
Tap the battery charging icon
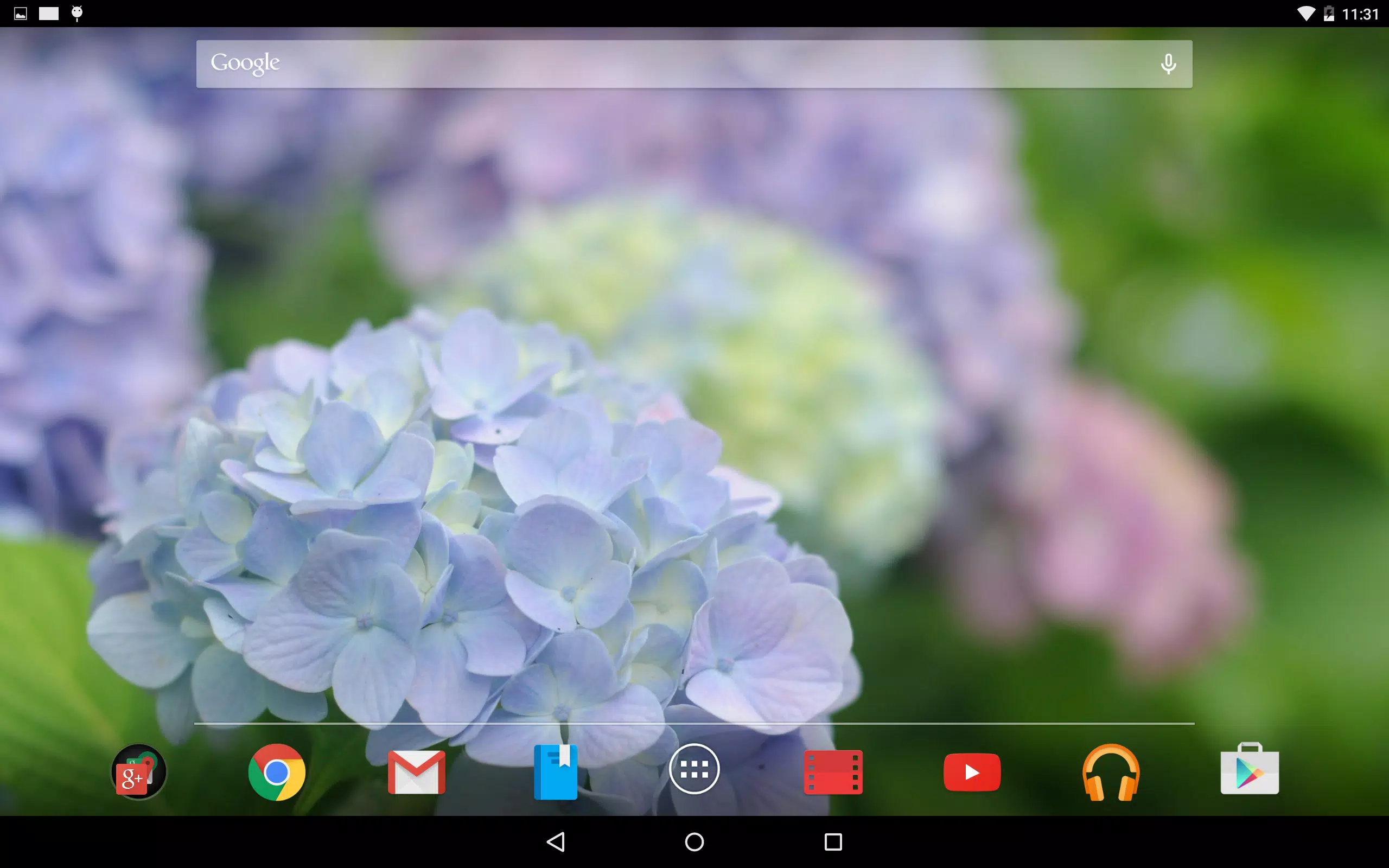(x=1329, y=14)
